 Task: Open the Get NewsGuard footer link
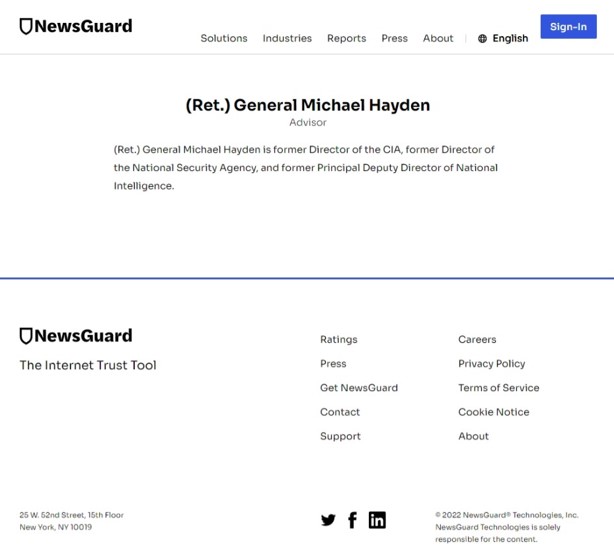click(359, 388)
